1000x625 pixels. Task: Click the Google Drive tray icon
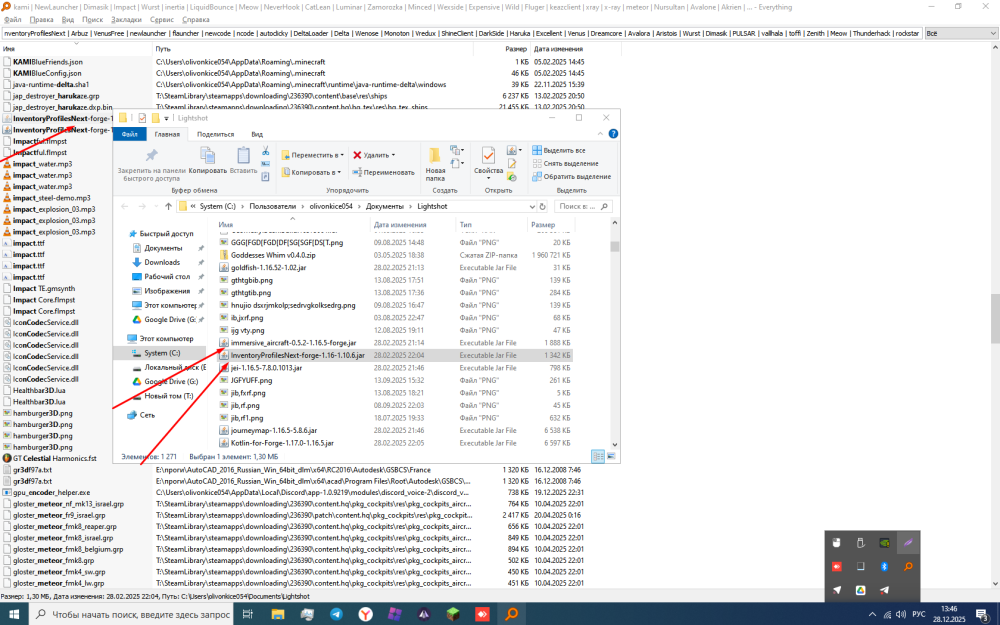pos(860,590)
